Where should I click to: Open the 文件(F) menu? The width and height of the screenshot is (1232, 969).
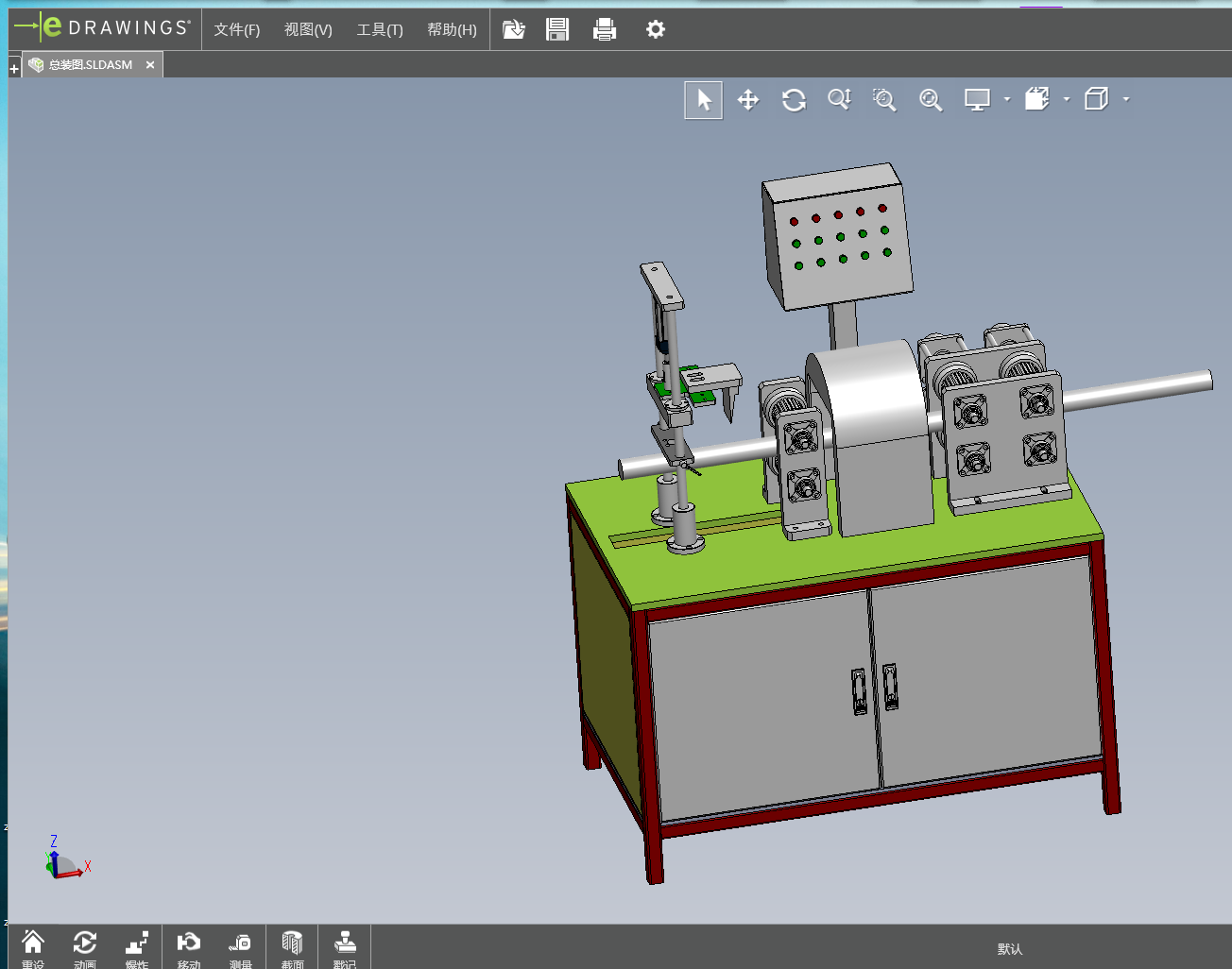236,30
